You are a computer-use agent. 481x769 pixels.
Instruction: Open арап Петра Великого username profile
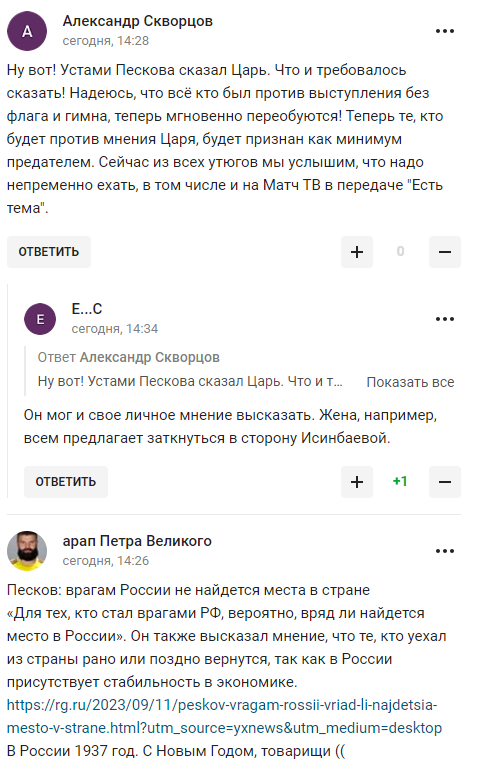[x=137, y=541]
